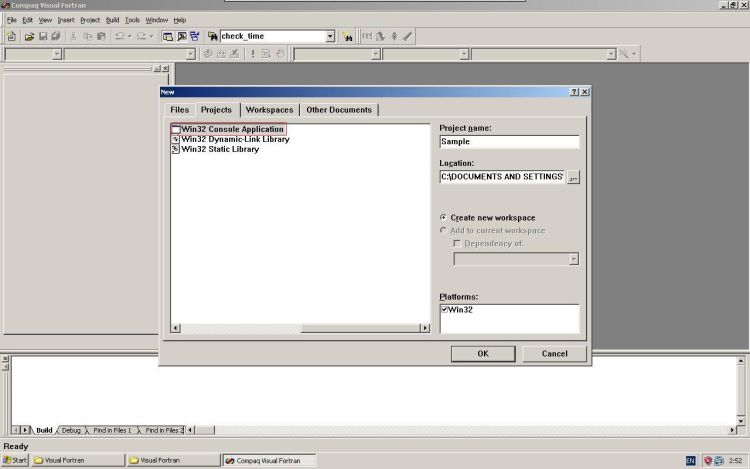750x469 pixels.
Task: Open the Dependency of dropdown list
Action: [x=574, y=259]
